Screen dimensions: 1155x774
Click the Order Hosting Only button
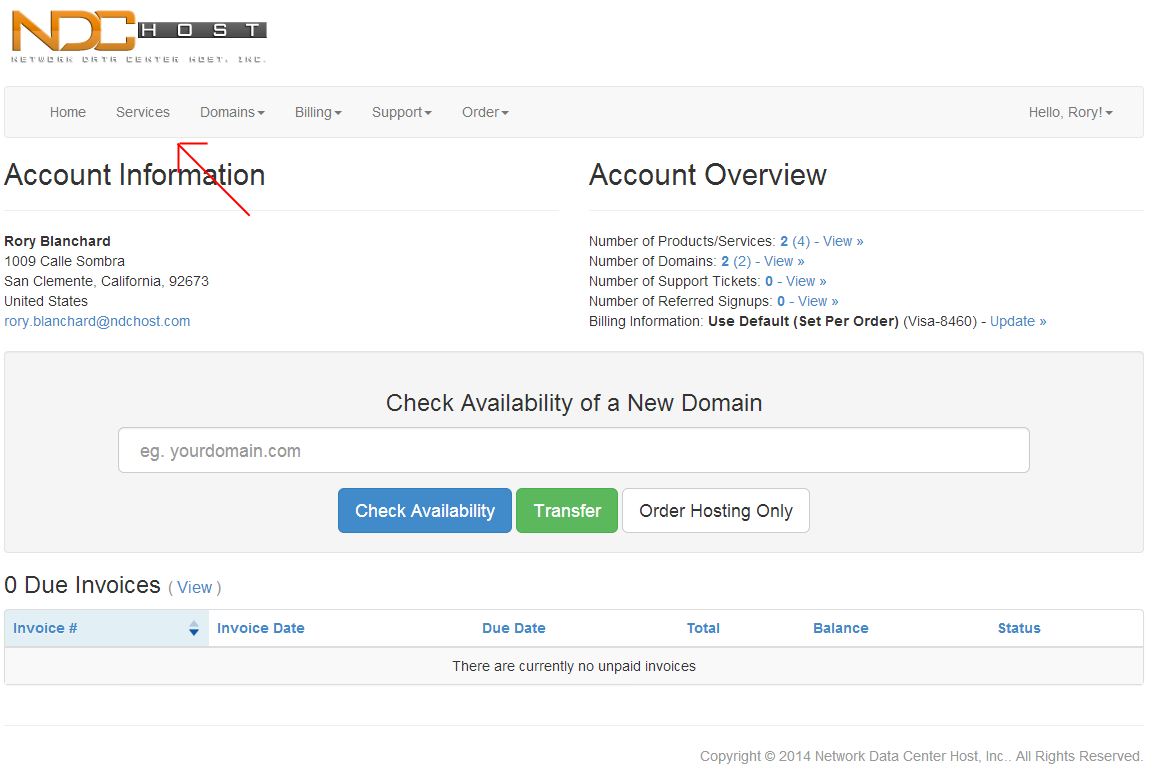tap(715, 511)
